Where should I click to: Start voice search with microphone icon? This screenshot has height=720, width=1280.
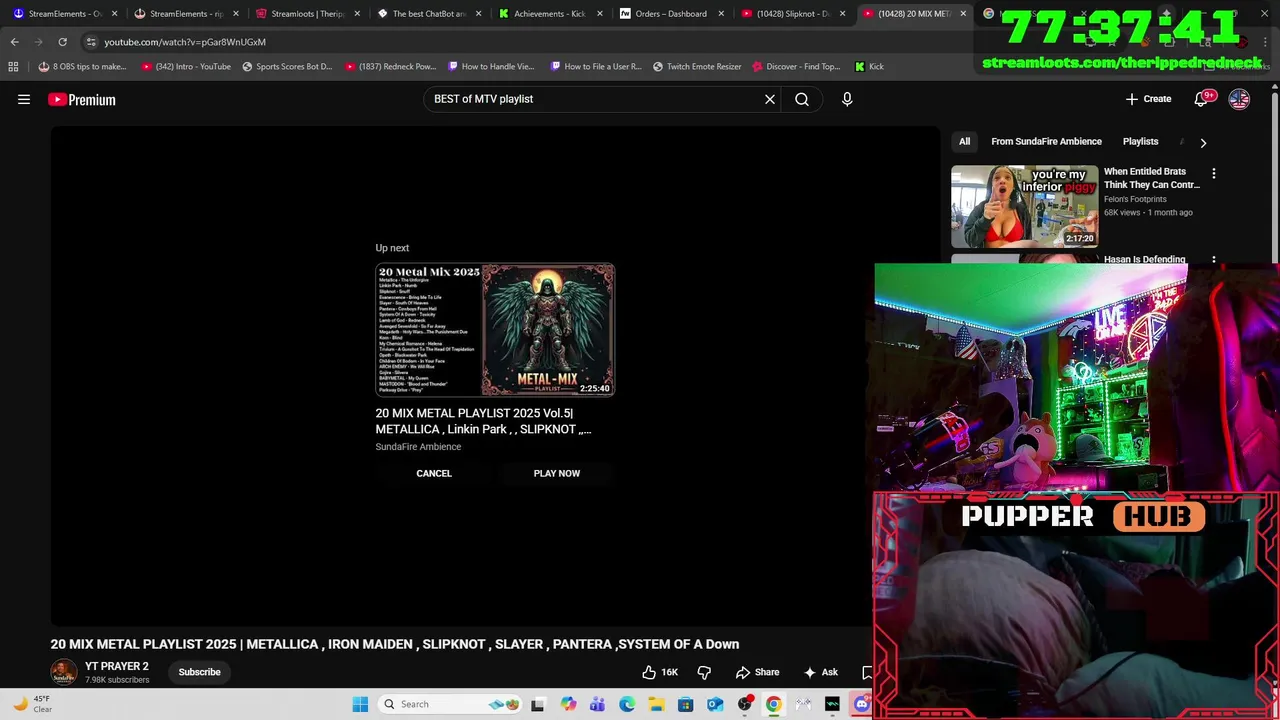pyautogui.click(x=847, y=99)
